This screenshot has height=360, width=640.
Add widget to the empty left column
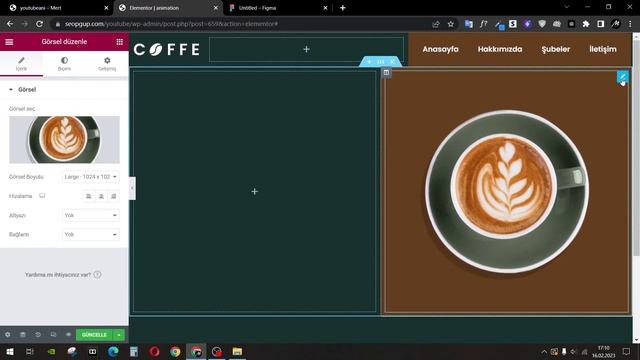(254, 191)
